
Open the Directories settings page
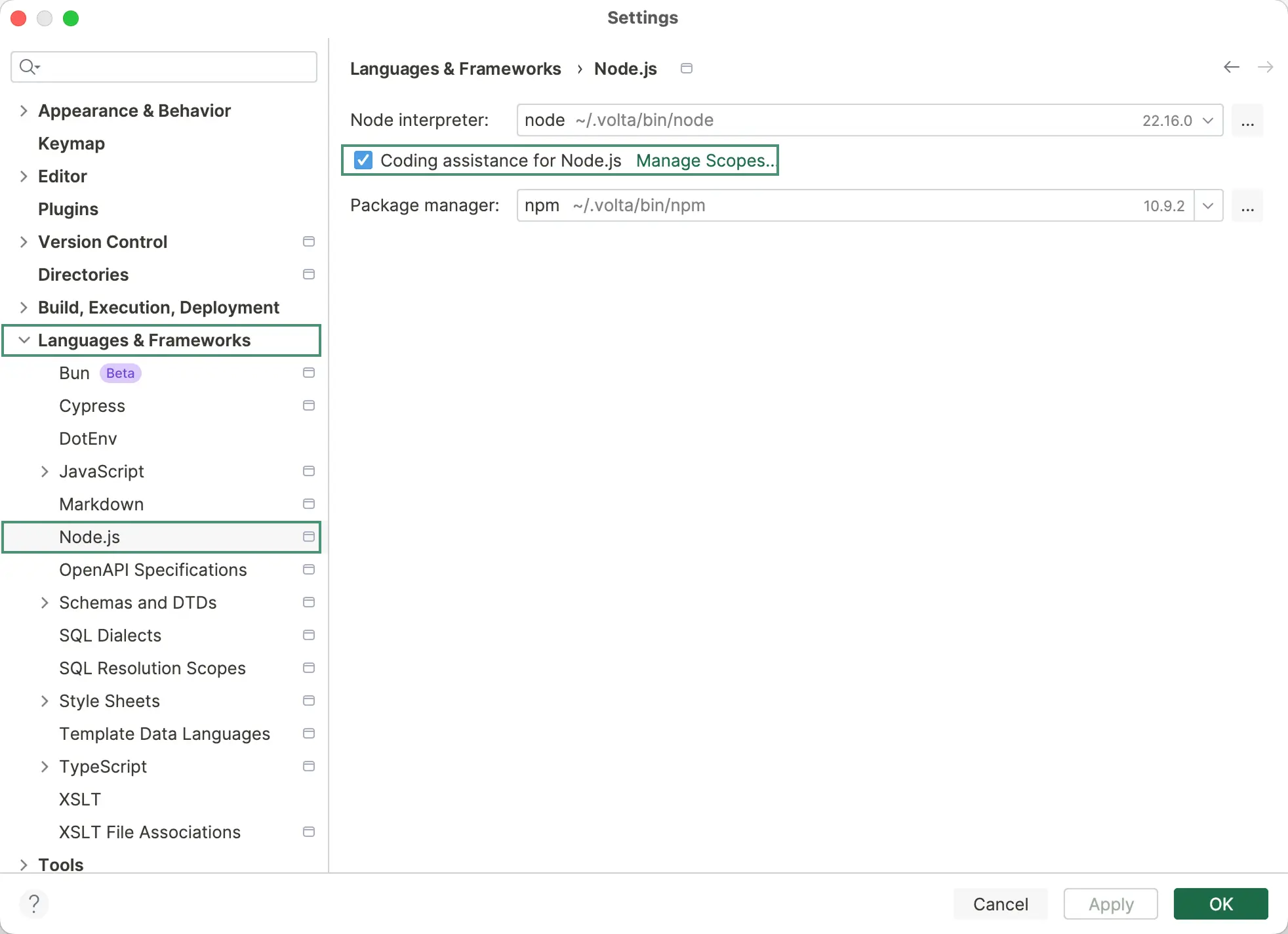point(83,275)
